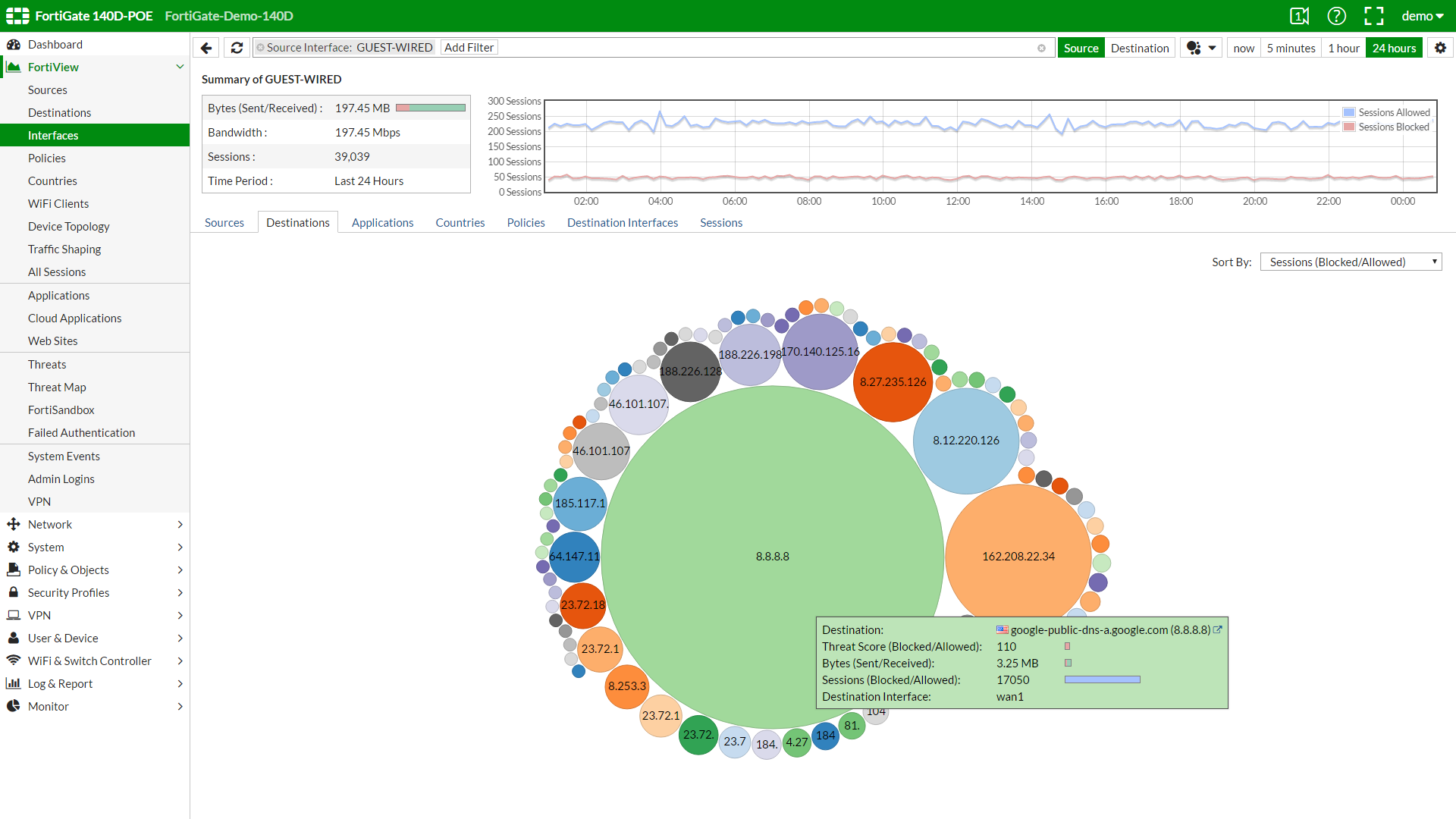The image size is (1456, 819).
Task: Switch to the Applications tab
Action: [x=382, y=222]
